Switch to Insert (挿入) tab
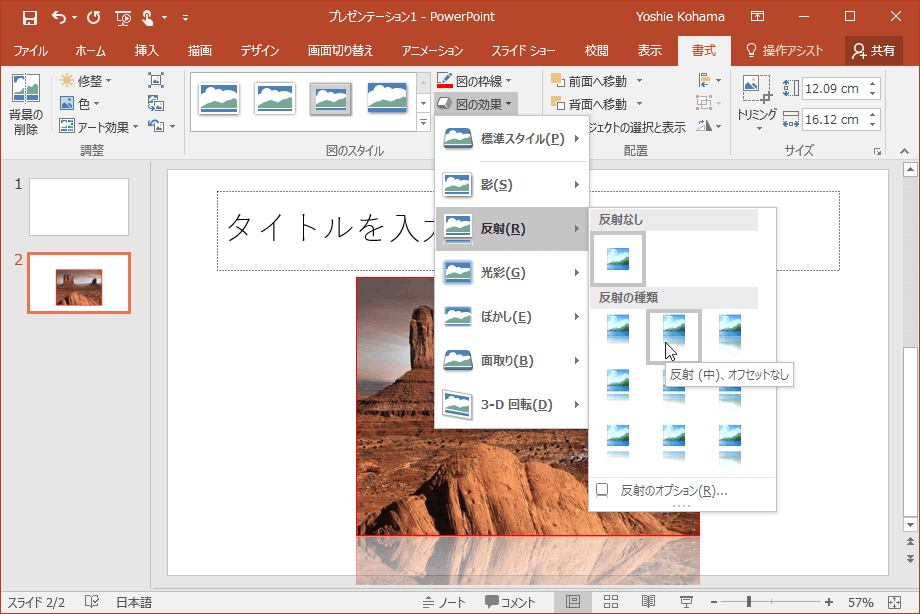Viewport: 920px width, 614px height. tap(146, 50)
